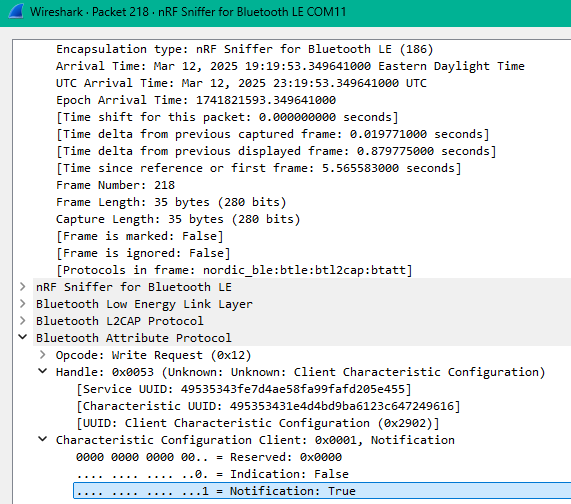Collapse Bluetooth Attribute Protocol section
The width and height of the screenshot is (571, 504).
tap(23, 337)
